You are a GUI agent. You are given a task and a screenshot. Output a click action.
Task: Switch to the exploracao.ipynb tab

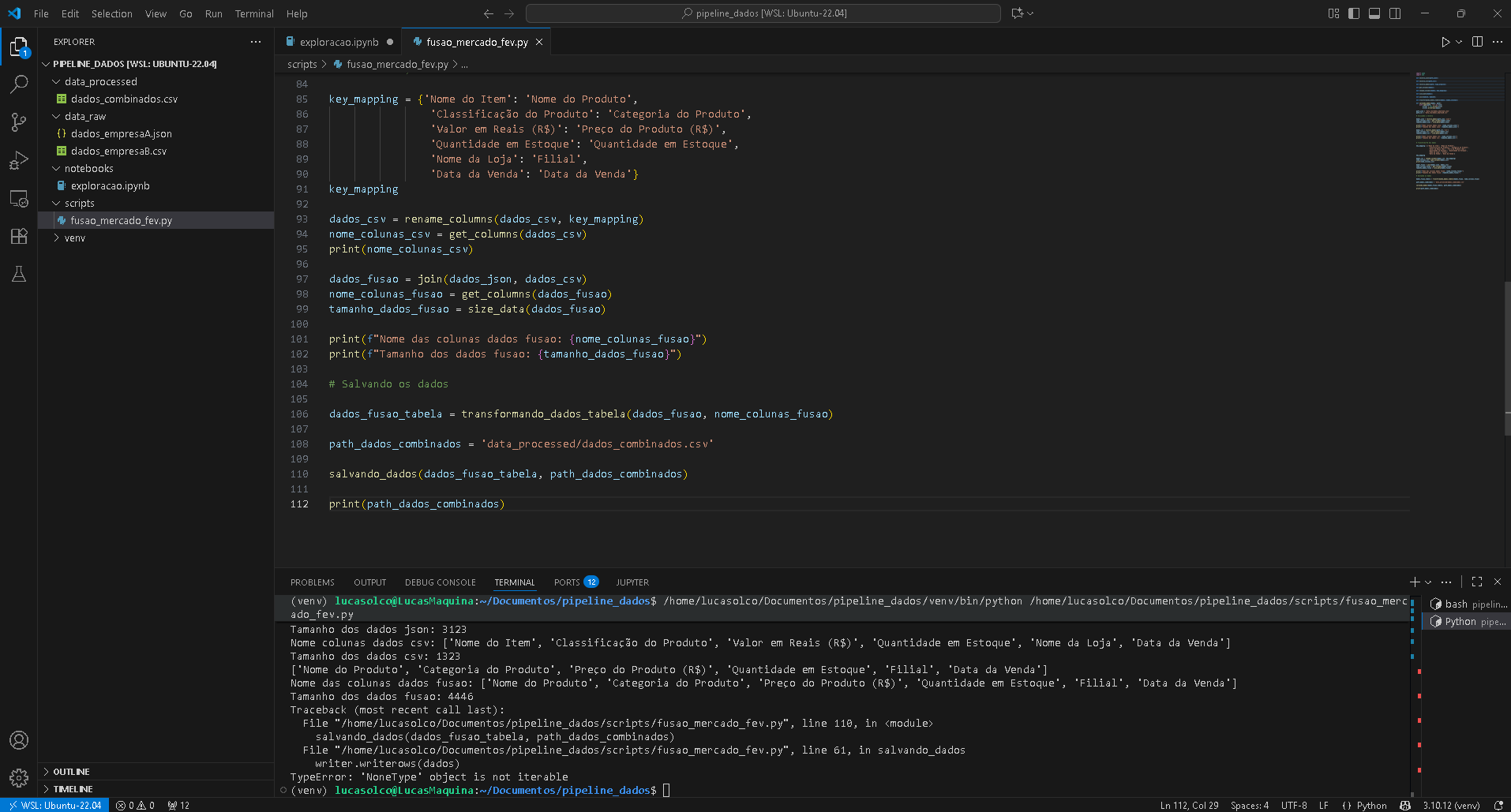pos(339,42)
